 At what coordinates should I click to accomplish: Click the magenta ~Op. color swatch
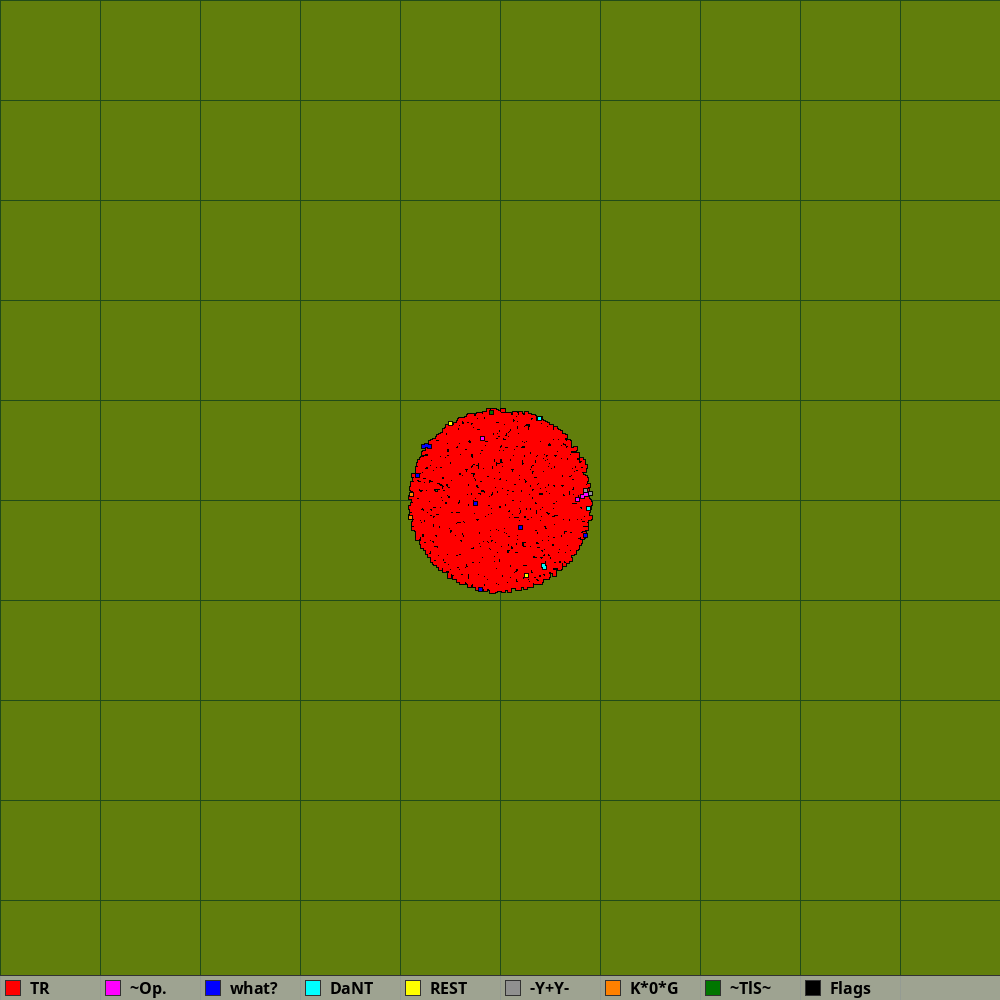[113, 988]
